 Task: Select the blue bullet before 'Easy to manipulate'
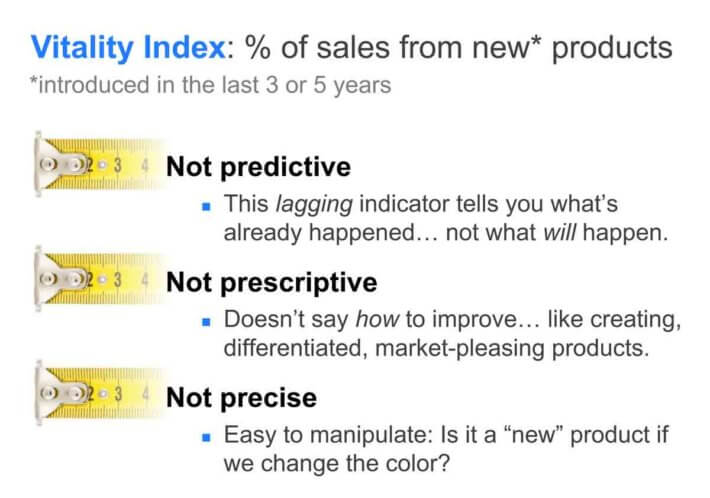tap(206, 437)
